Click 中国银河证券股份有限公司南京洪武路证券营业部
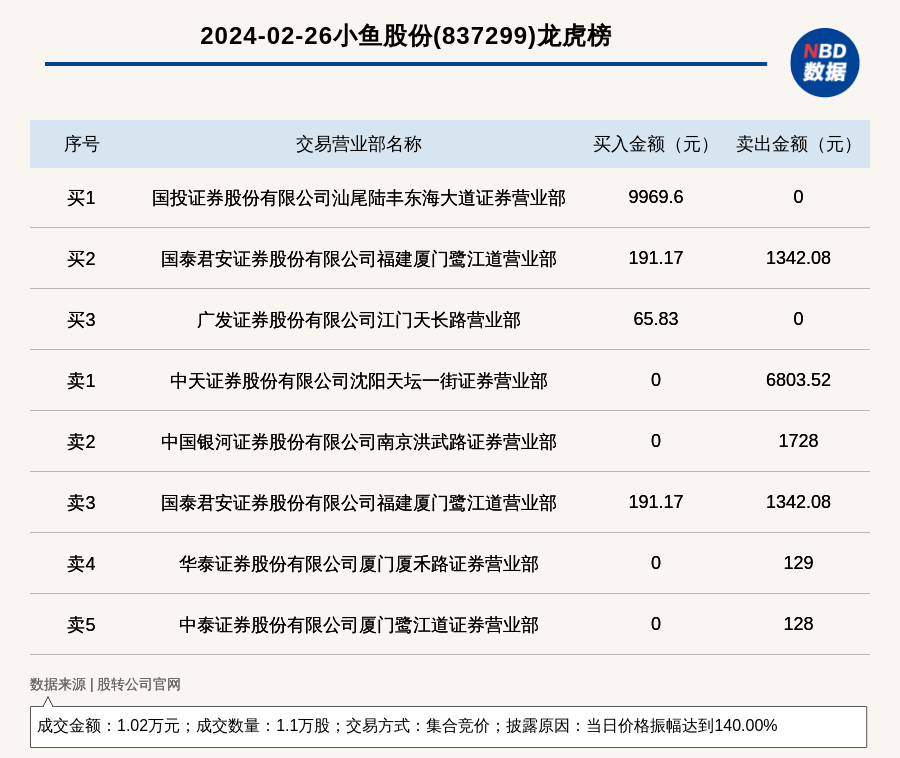 tap(359, 442)
